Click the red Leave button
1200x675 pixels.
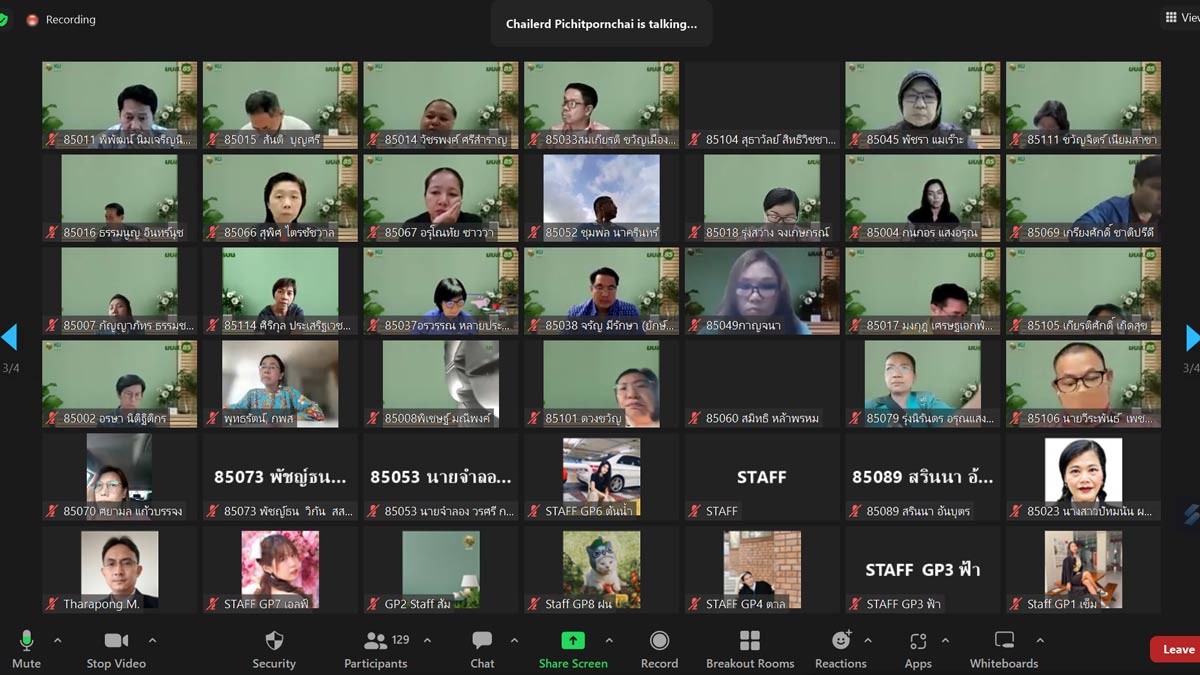click(1177, 649)
